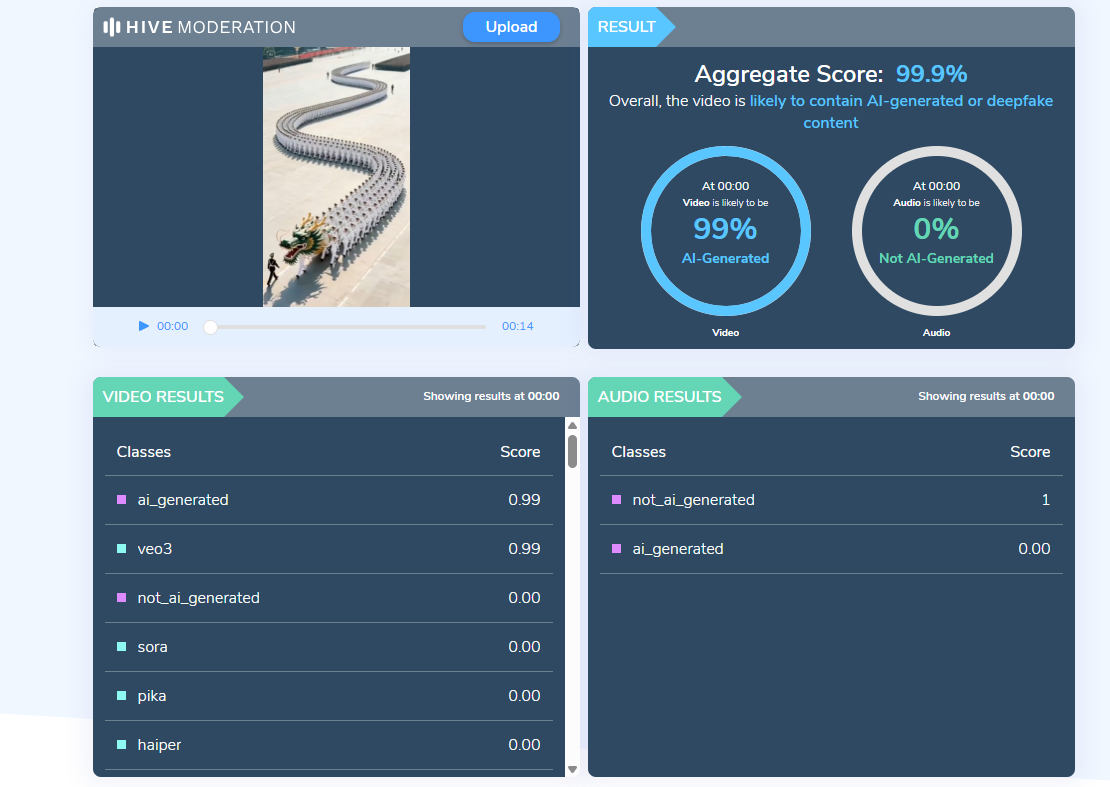Viewport: 1110px width, 787px height.
Task: Click the Hive Moderation logo icon
Action: 112,28
